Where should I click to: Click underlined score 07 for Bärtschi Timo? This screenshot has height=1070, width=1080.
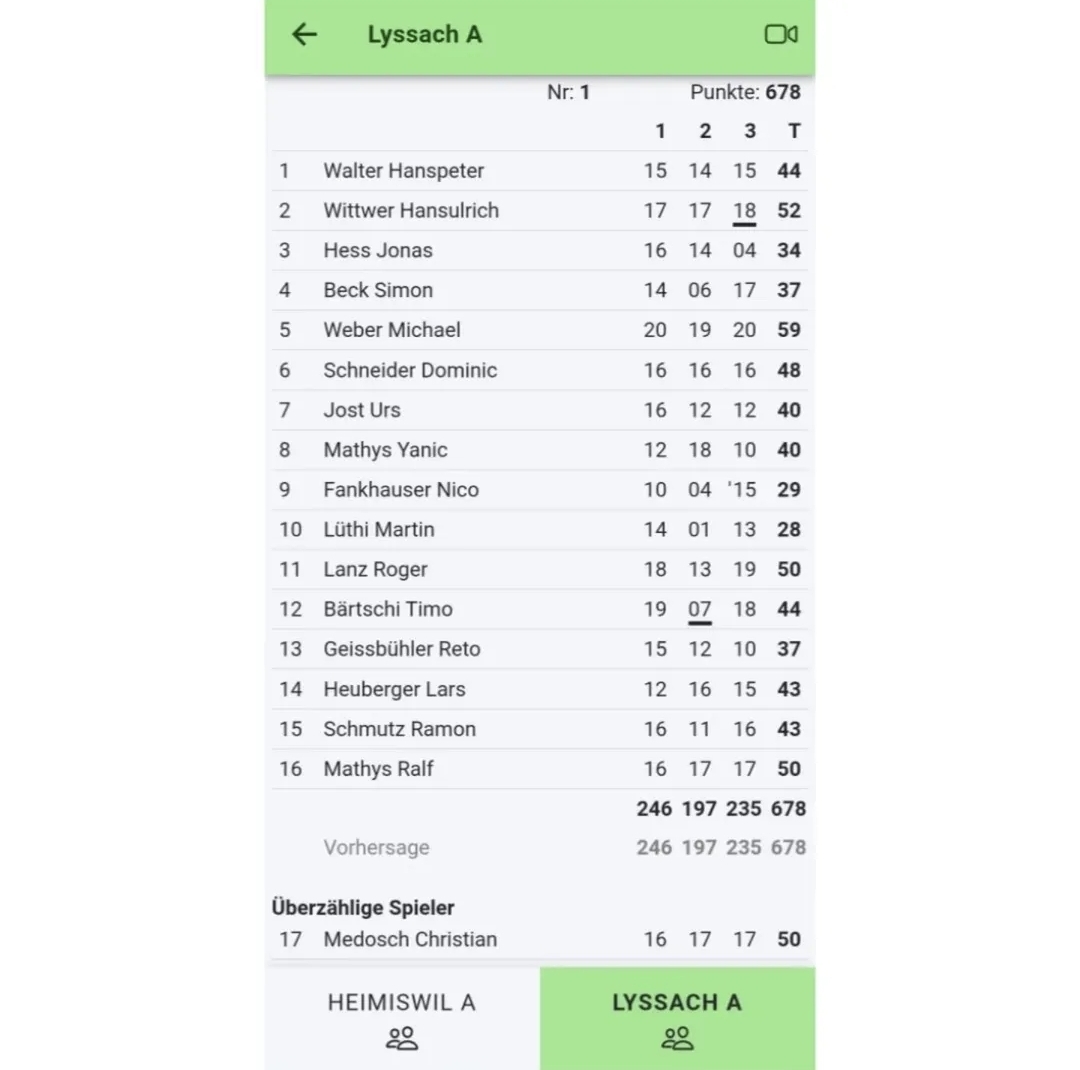click(700, 609)
